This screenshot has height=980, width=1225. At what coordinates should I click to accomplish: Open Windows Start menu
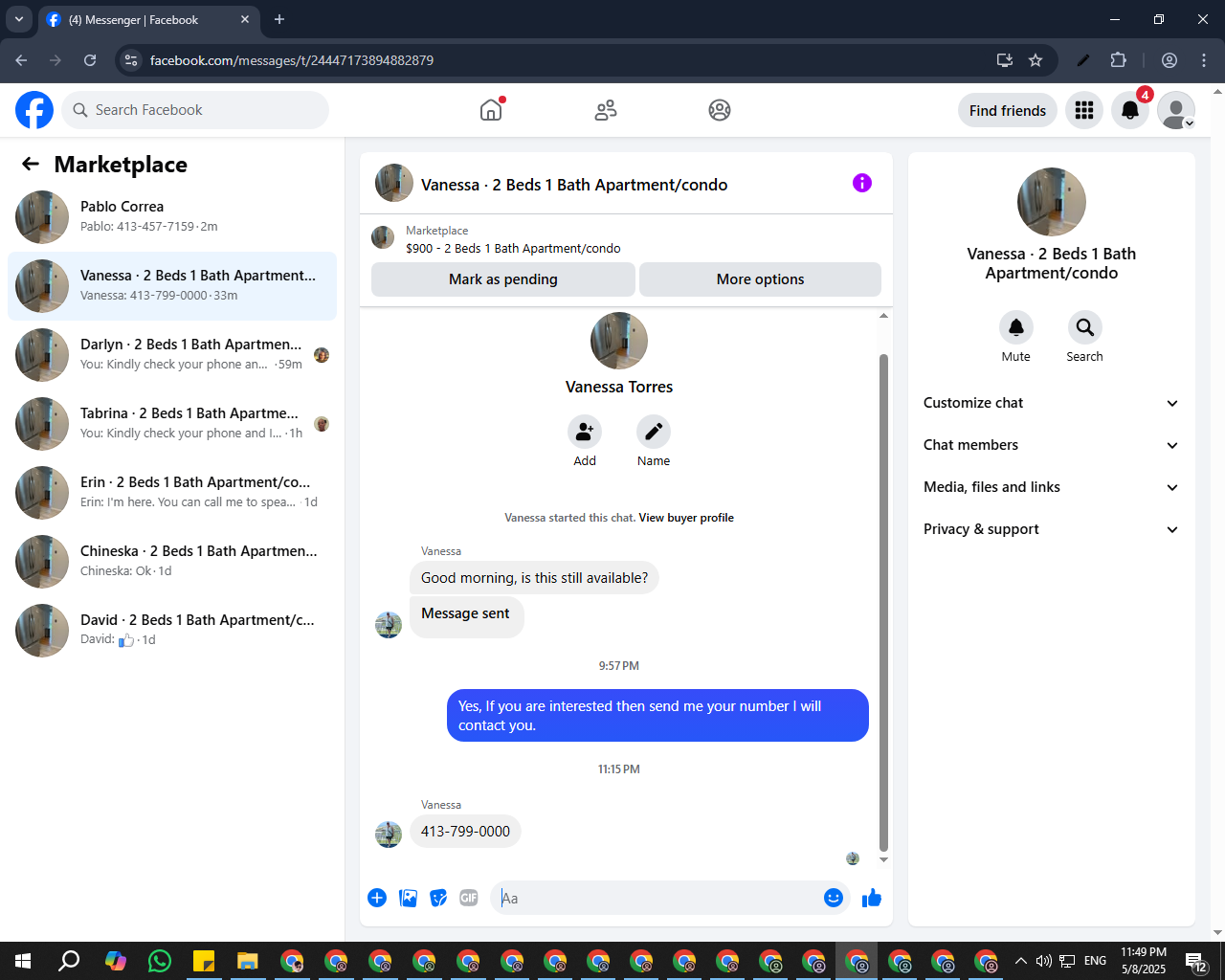pos(23,961)
